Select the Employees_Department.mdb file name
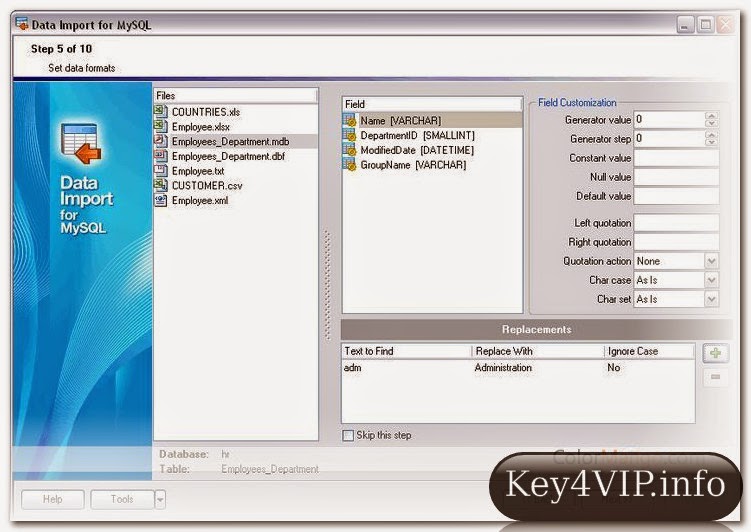 point(230,142)
